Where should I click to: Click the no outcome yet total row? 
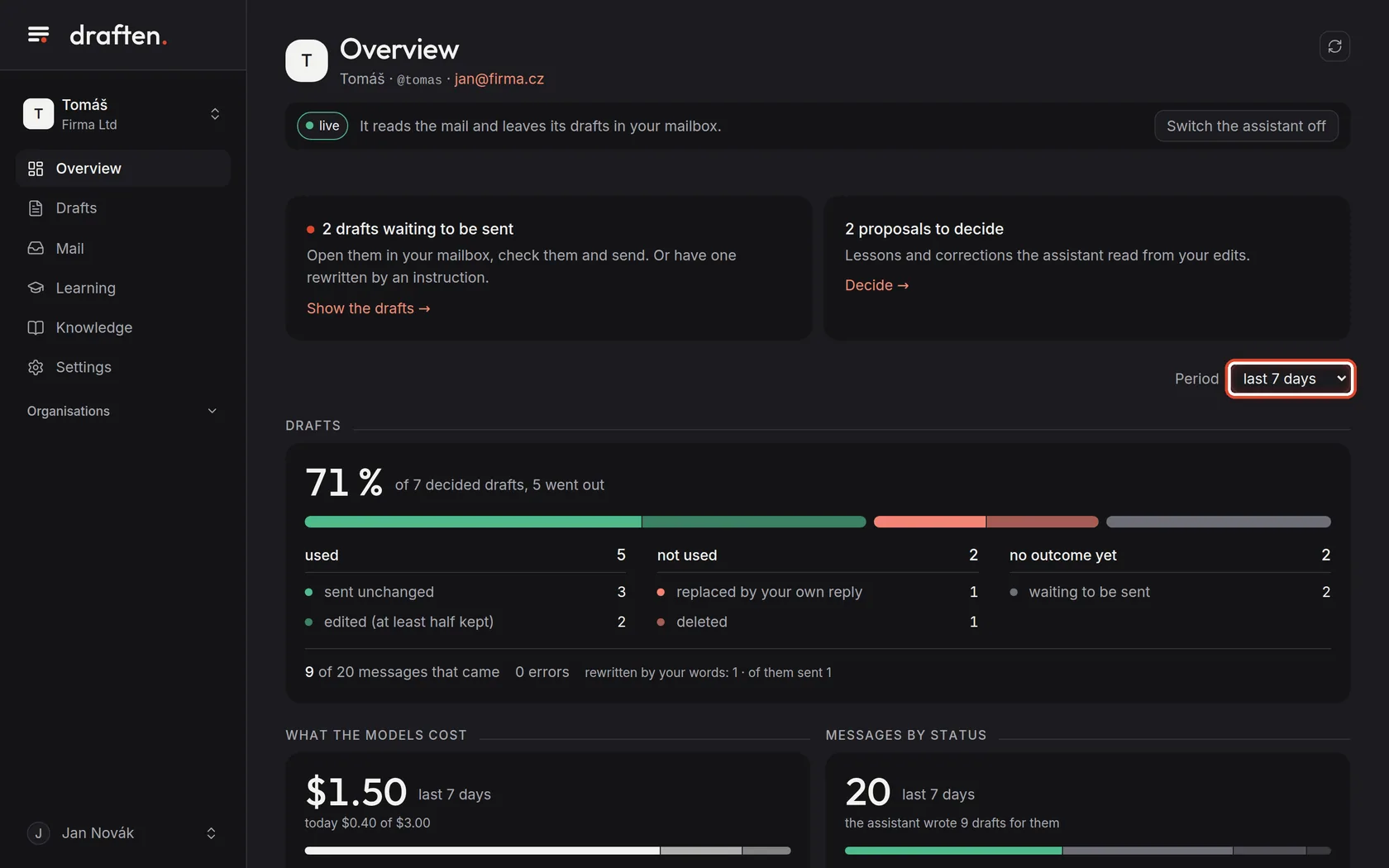pyautogui.click(x=1170, y=556)
